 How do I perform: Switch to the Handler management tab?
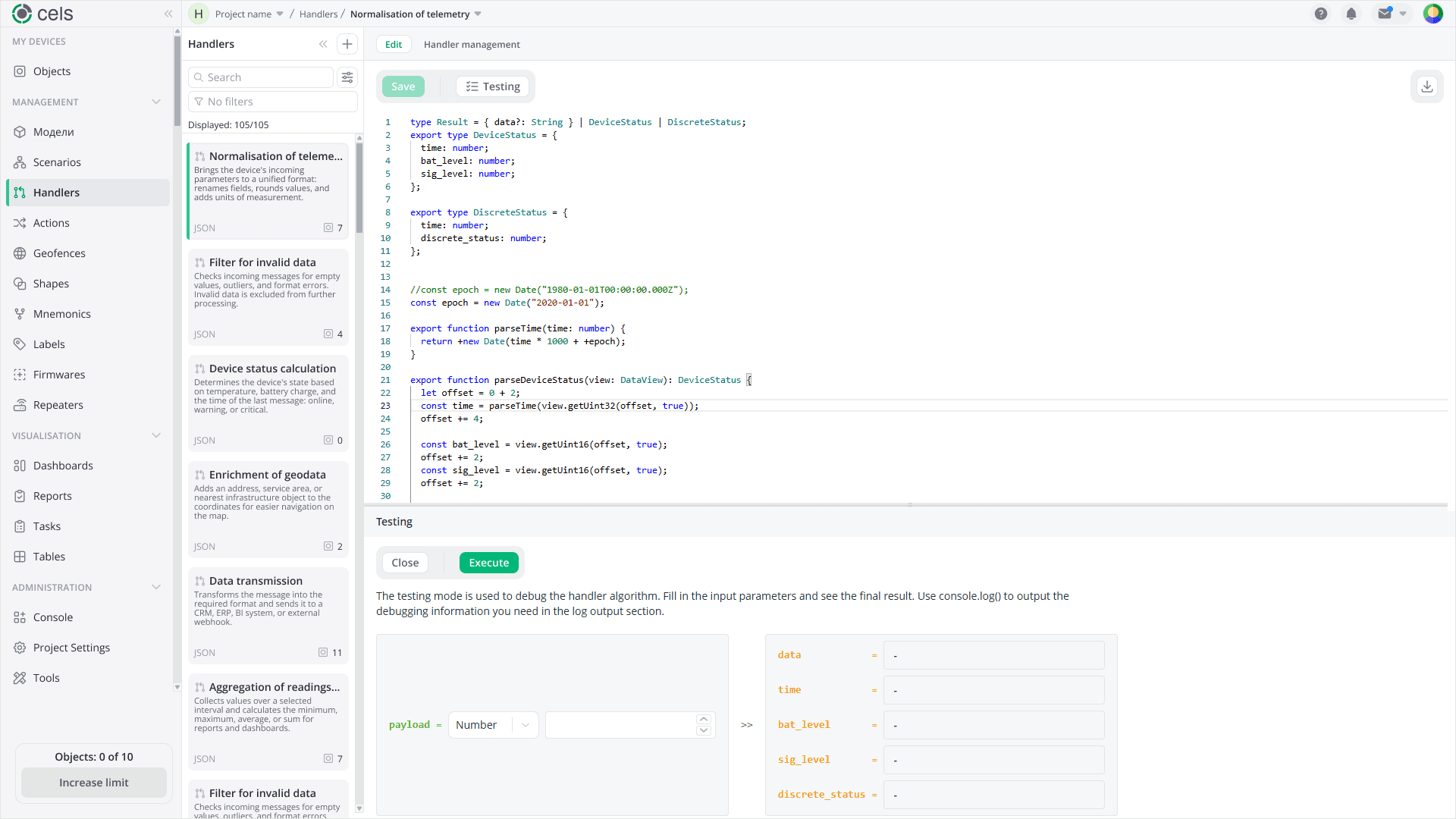472,44
